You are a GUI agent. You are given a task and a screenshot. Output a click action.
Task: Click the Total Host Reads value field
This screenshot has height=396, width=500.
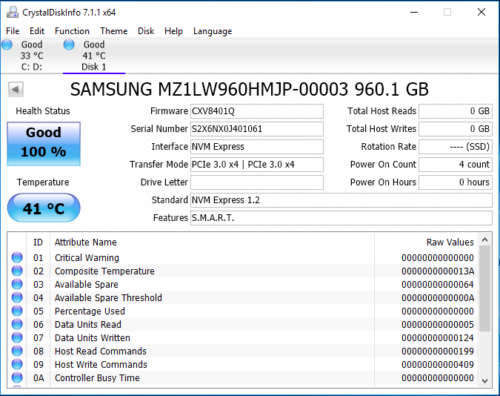(x=455, y=111)
